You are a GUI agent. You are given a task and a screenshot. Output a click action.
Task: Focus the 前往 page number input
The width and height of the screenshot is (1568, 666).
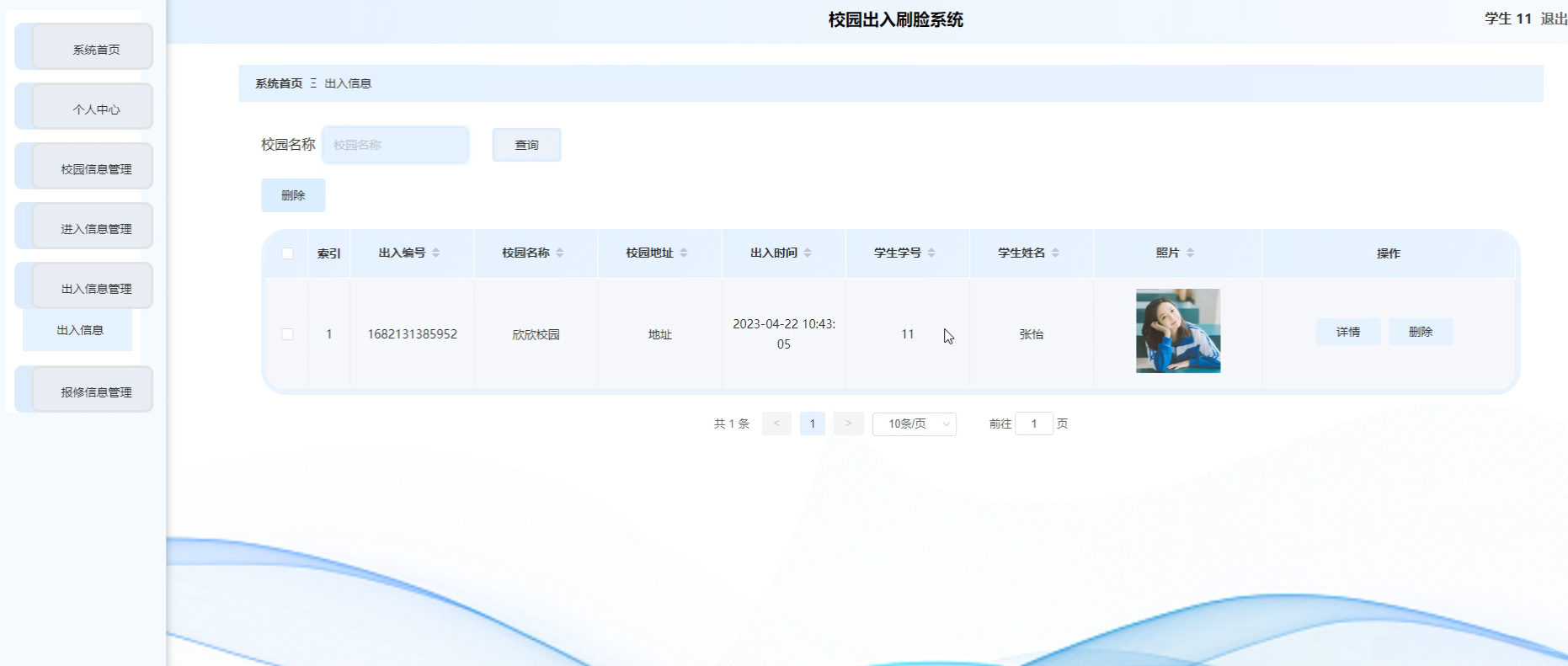1034,424
